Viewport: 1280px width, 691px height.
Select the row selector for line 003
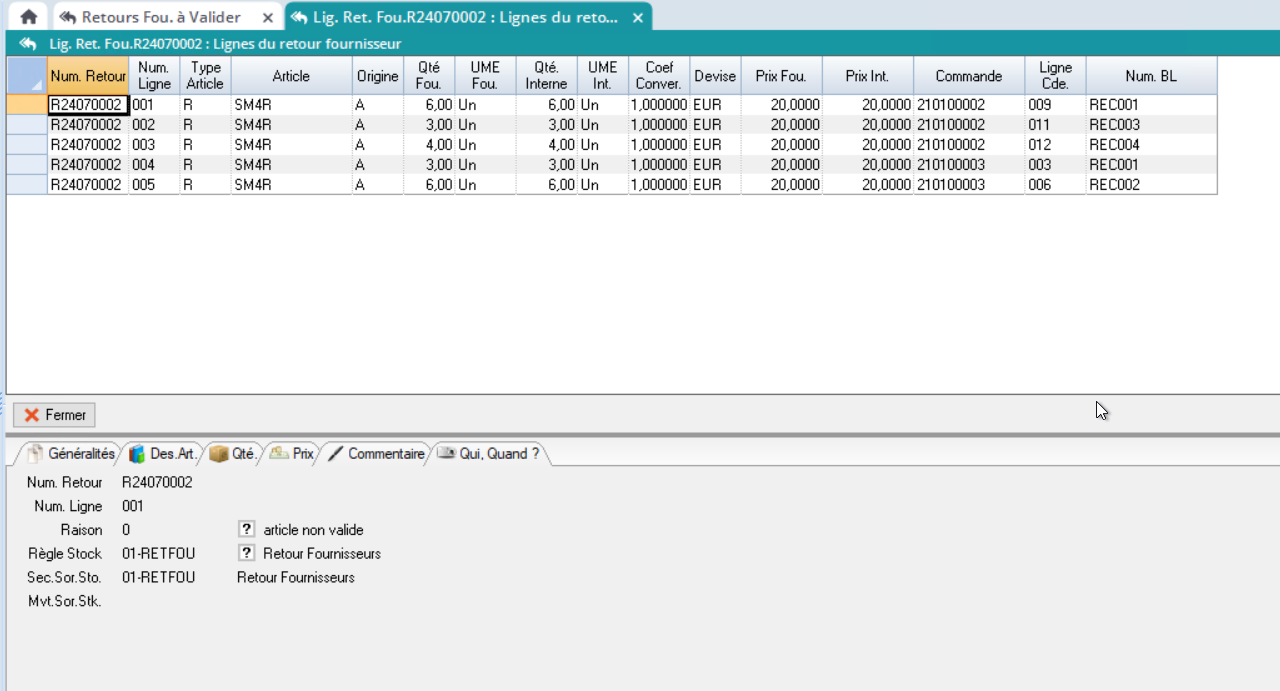[x=27, y=145]
